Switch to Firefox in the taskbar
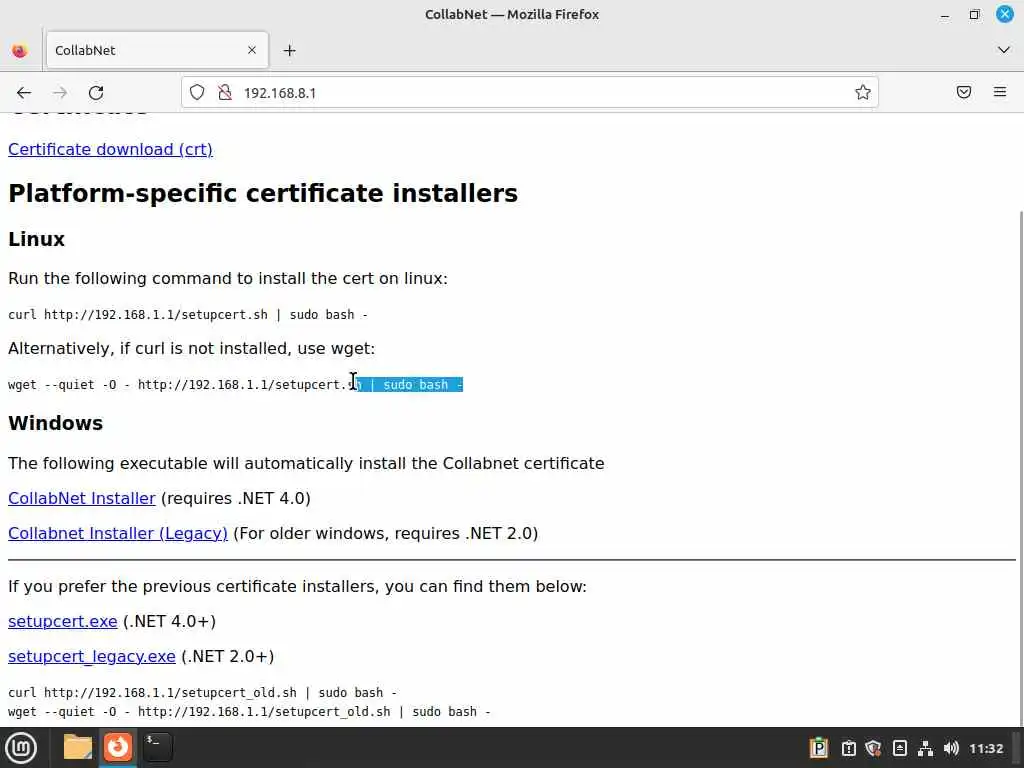Image resolution: width=1024 pixels, height=768 pixels. [x=118, y=747]
